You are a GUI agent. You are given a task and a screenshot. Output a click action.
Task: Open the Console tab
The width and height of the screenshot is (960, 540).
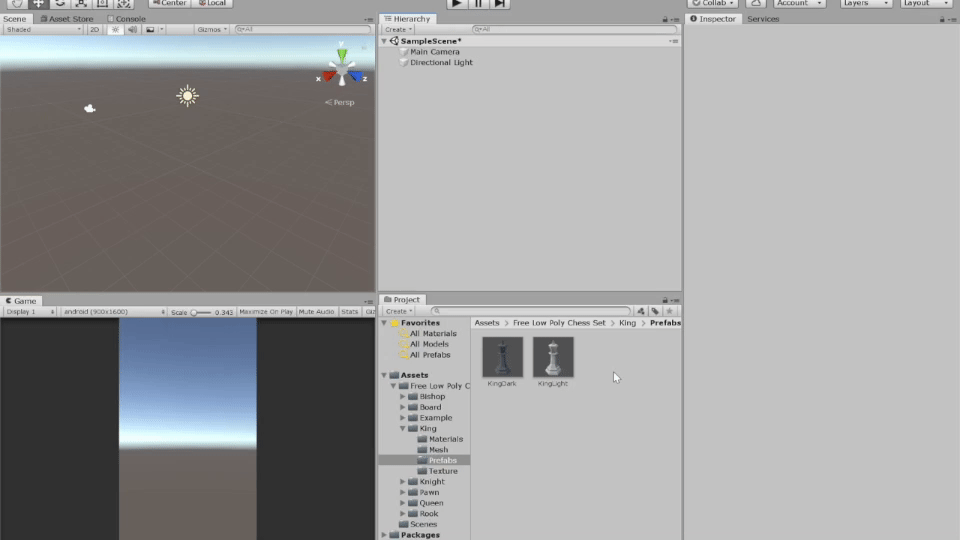tap(127, 19)
